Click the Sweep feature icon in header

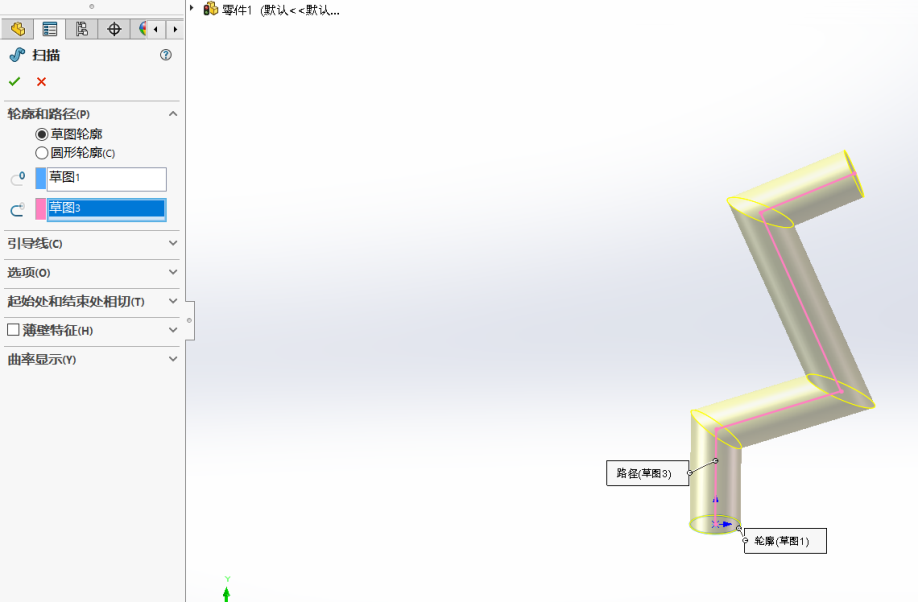(17, 55)
